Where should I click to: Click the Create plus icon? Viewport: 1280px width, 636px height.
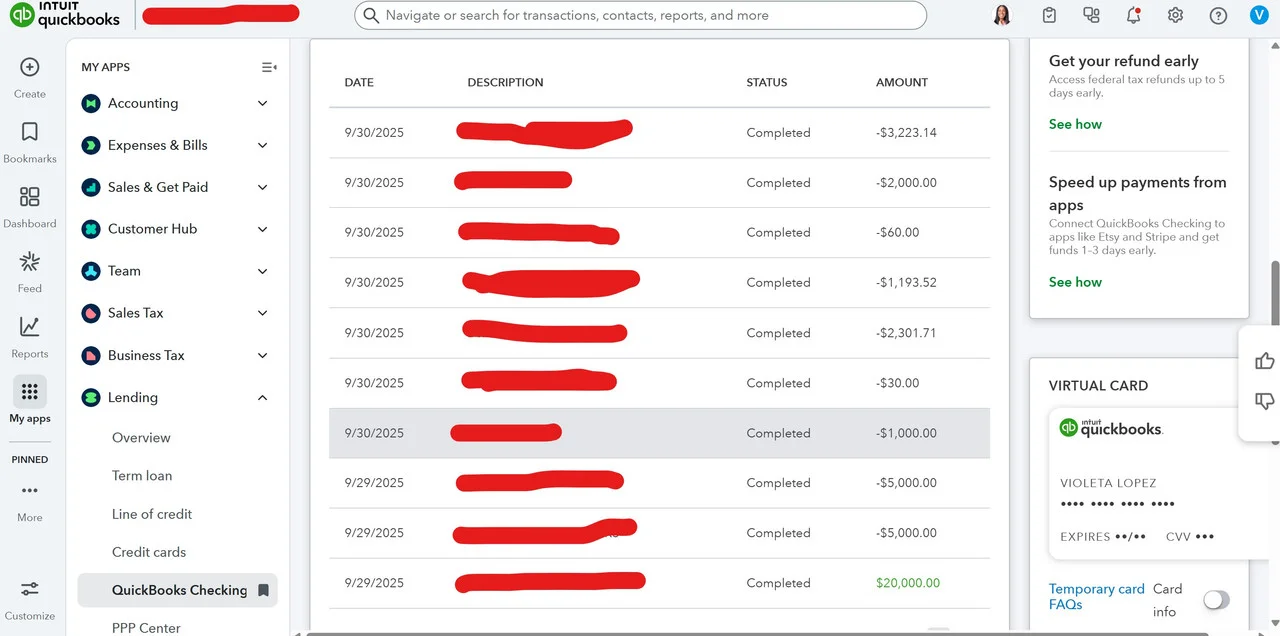pos(30,67)
